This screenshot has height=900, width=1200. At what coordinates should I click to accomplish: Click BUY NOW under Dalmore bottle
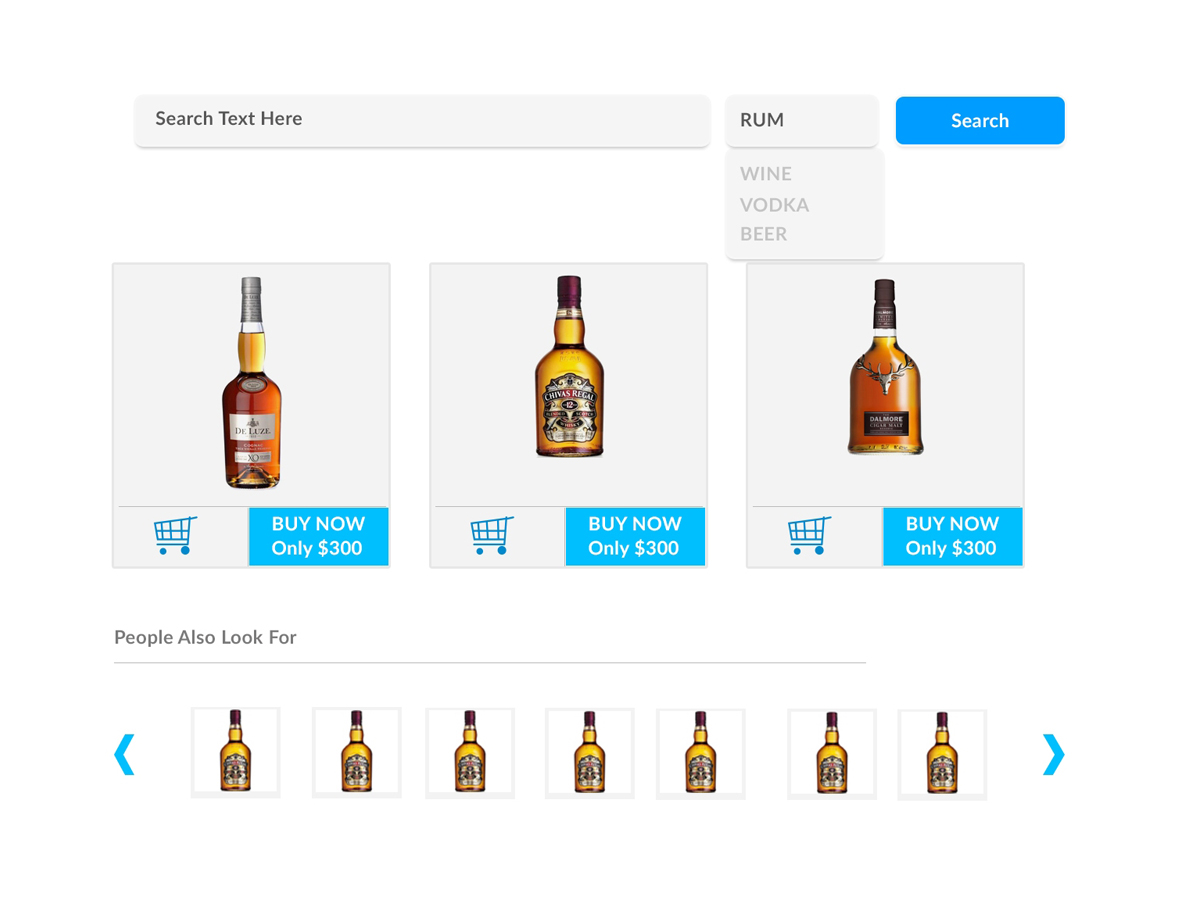coord(952,536)
